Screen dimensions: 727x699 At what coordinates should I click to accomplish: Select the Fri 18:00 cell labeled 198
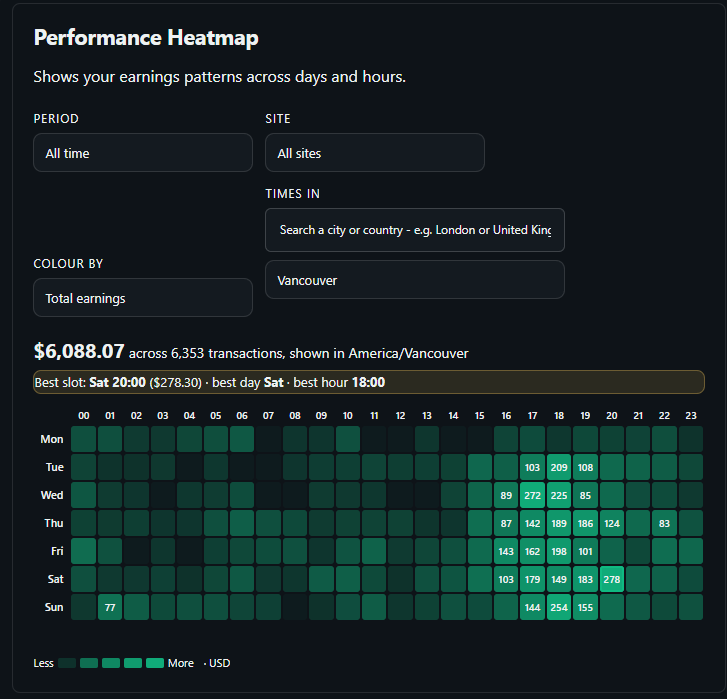coord(559,551)
